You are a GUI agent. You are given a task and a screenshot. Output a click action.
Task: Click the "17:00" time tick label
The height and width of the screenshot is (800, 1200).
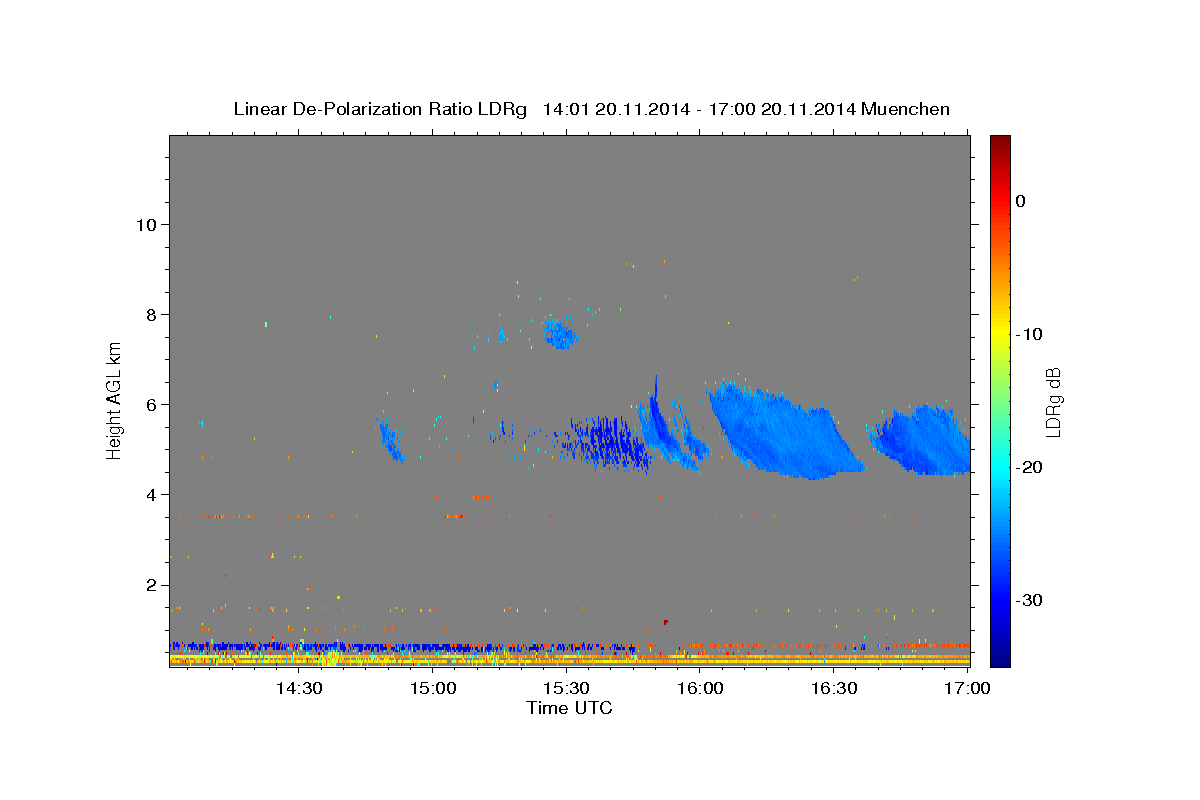[967, 688]
